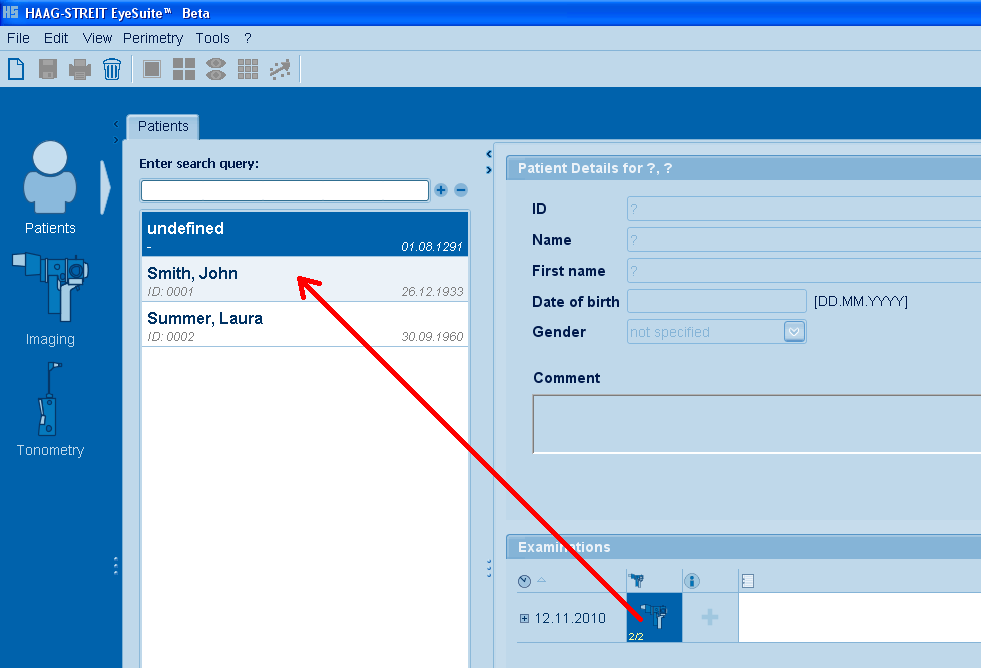Open the Imaging module in sidebar
Screen dimensions: 981x668
[50, 298]
